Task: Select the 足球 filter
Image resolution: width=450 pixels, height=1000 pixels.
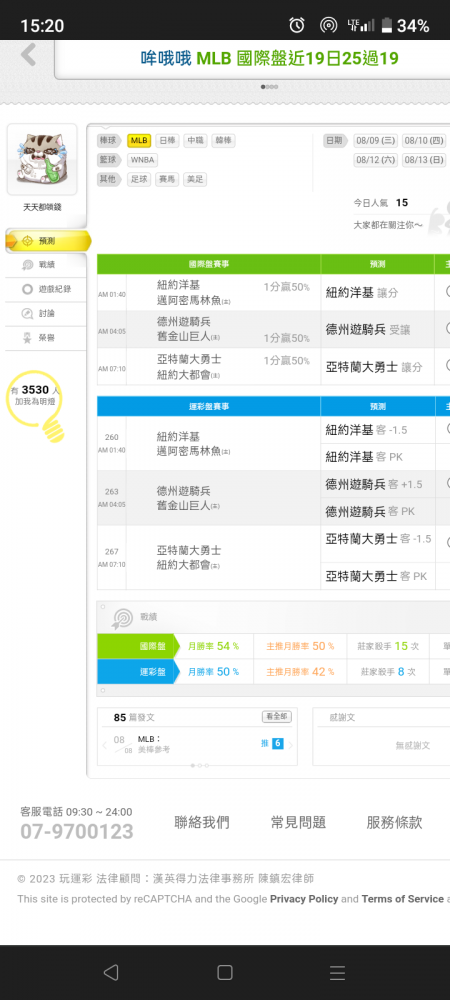Action: pos(139,179)
